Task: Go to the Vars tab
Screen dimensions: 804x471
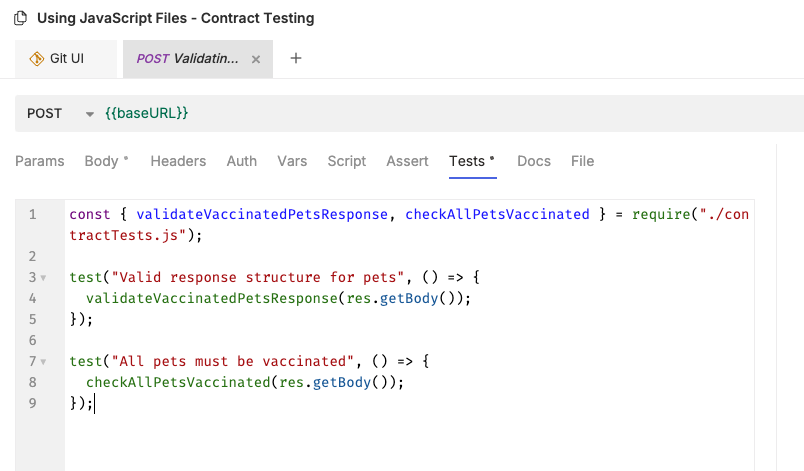Action: [292, 161]
